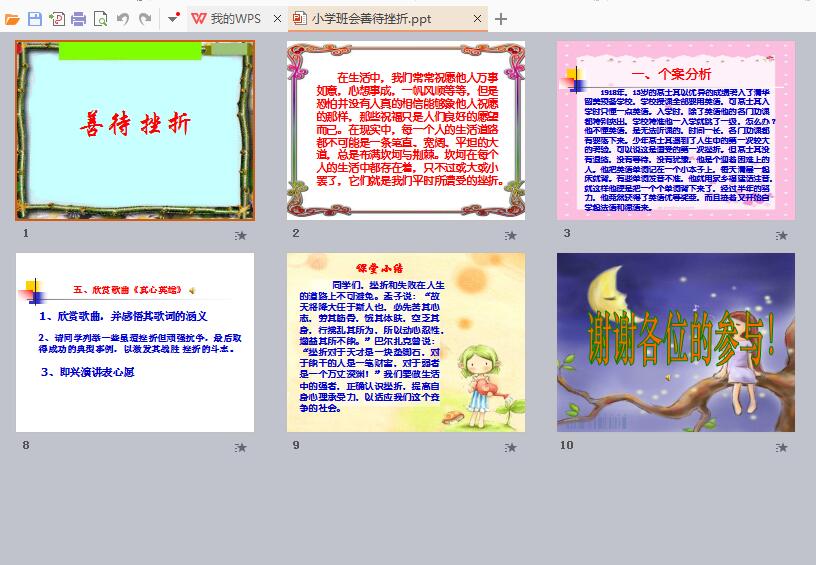This screenshot has height=565, width=816.
Task: Select the 小学班会善待挫折.ppt tab
Action: coord(388,19)
